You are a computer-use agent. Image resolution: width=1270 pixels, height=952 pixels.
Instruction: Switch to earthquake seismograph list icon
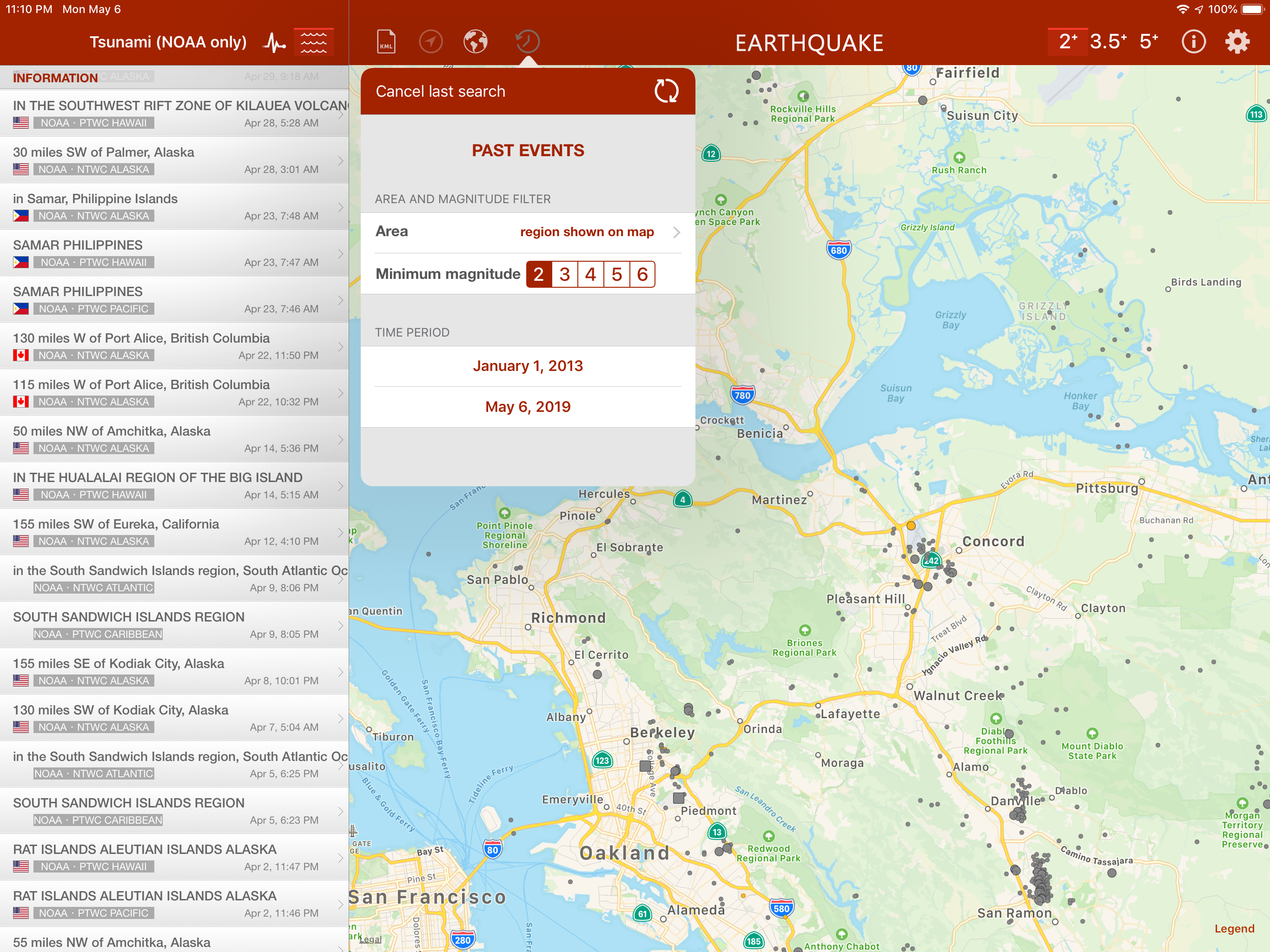(275, 42)
